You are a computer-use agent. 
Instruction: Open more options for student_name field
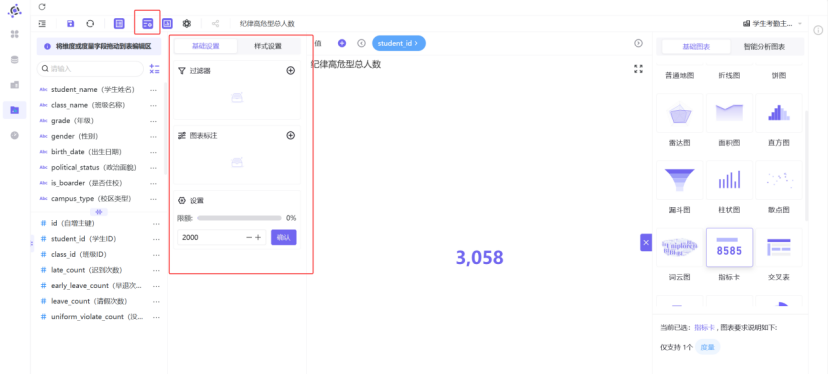(x=153, y=90)
